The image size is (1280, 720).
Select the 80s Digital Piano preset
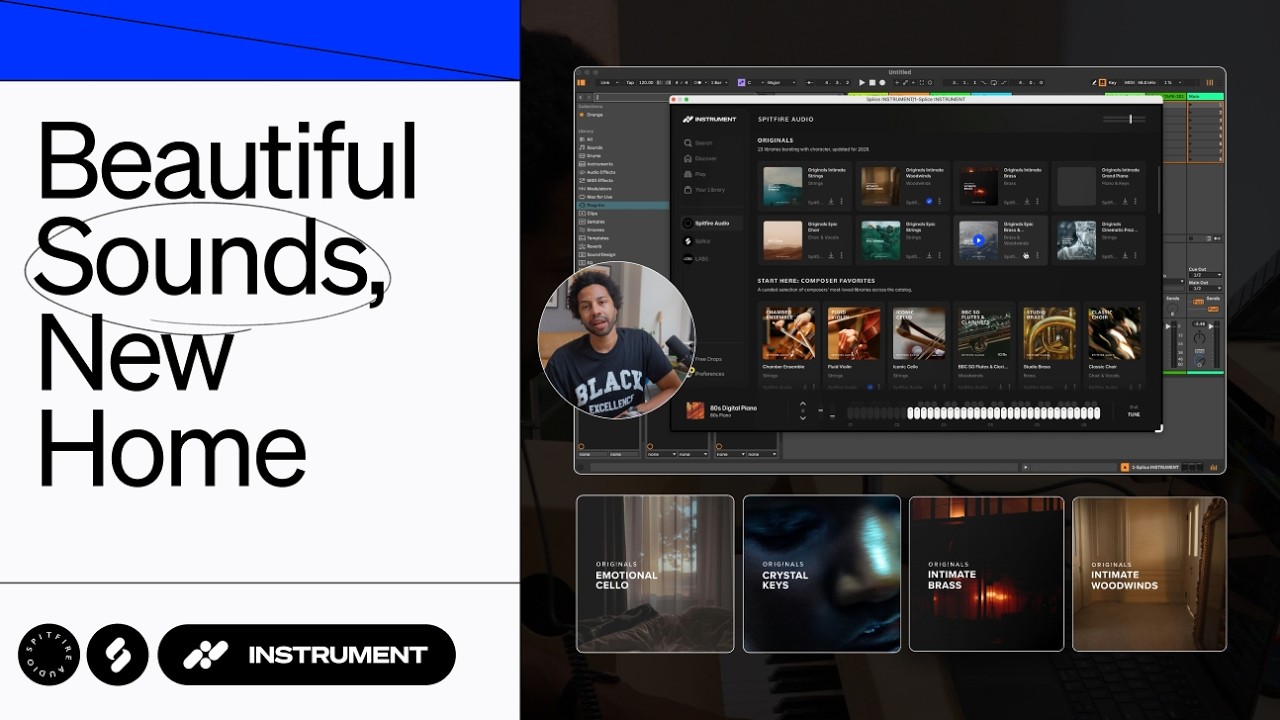click(722, 410)
